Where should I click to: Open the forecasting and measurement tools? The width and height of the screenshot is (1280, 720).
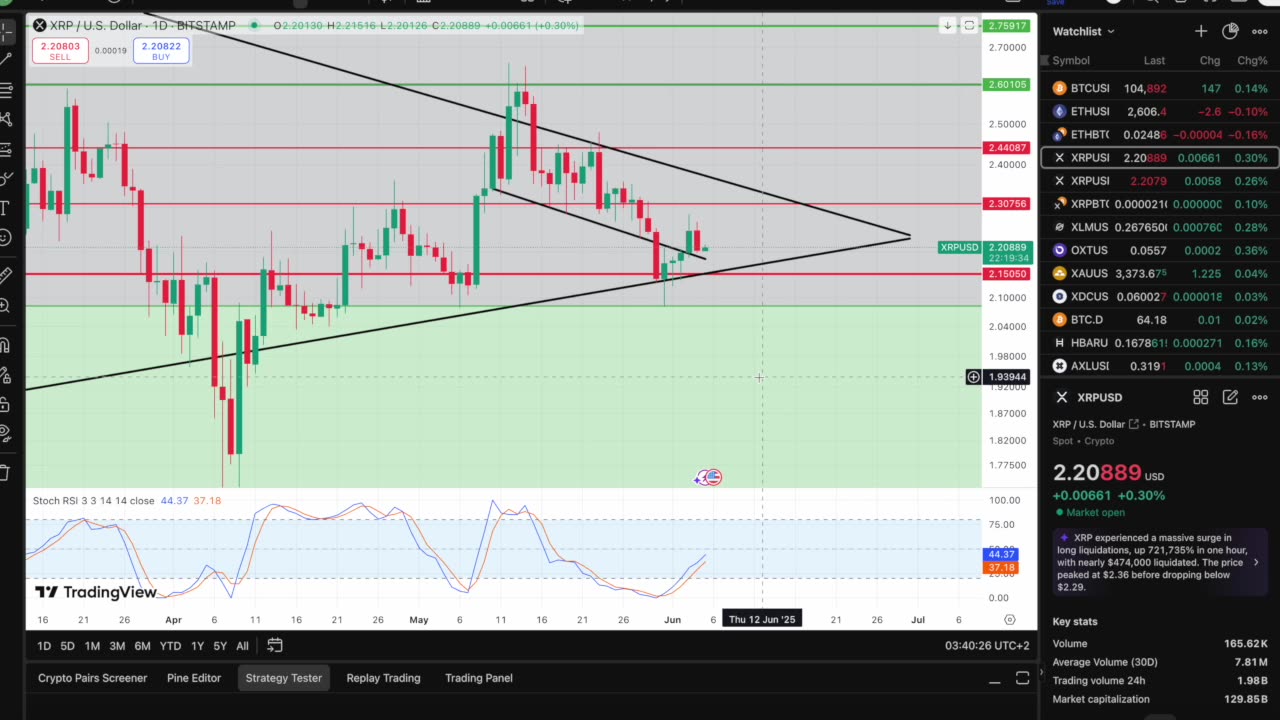point(6,149)
